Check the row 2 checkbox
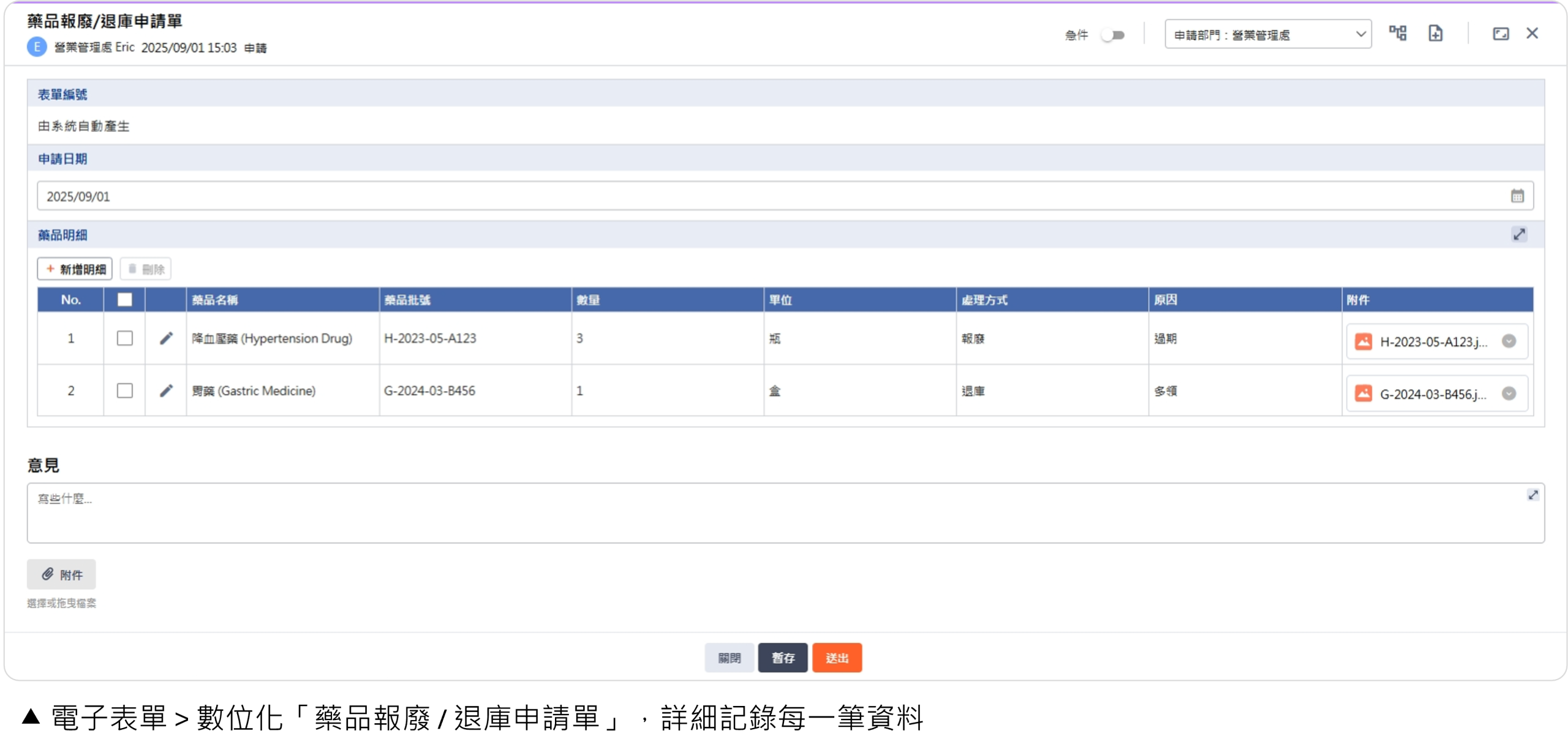Screen dimensions: 1568x755 [124, 391]
